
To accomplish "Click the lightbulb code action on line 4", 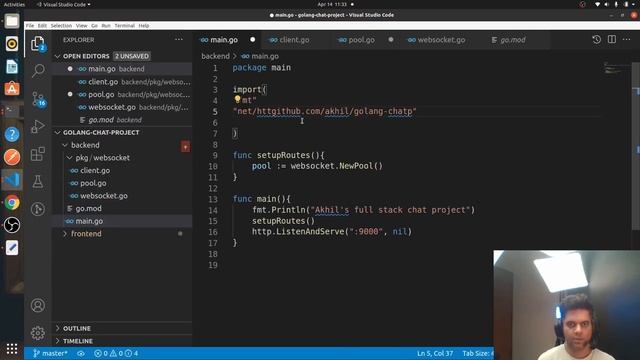I will coord(237,99).
